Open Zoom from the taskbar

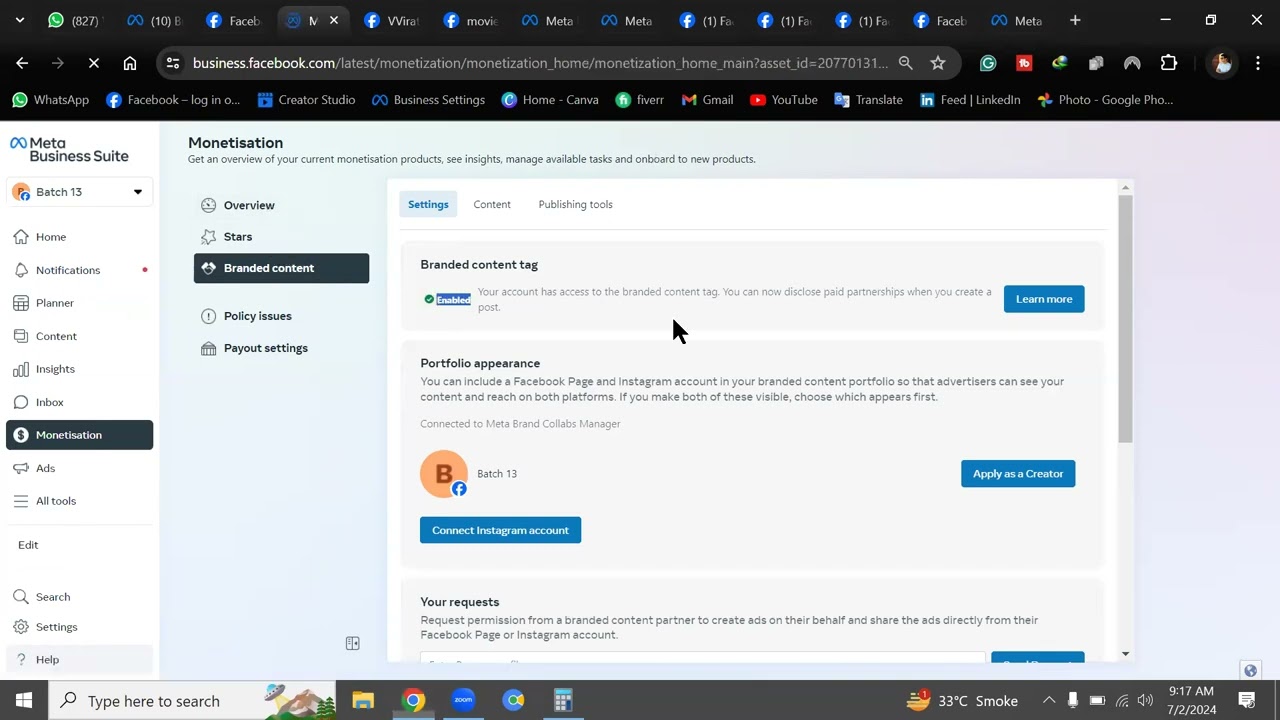pyautogui.click(x=463, y=700)
